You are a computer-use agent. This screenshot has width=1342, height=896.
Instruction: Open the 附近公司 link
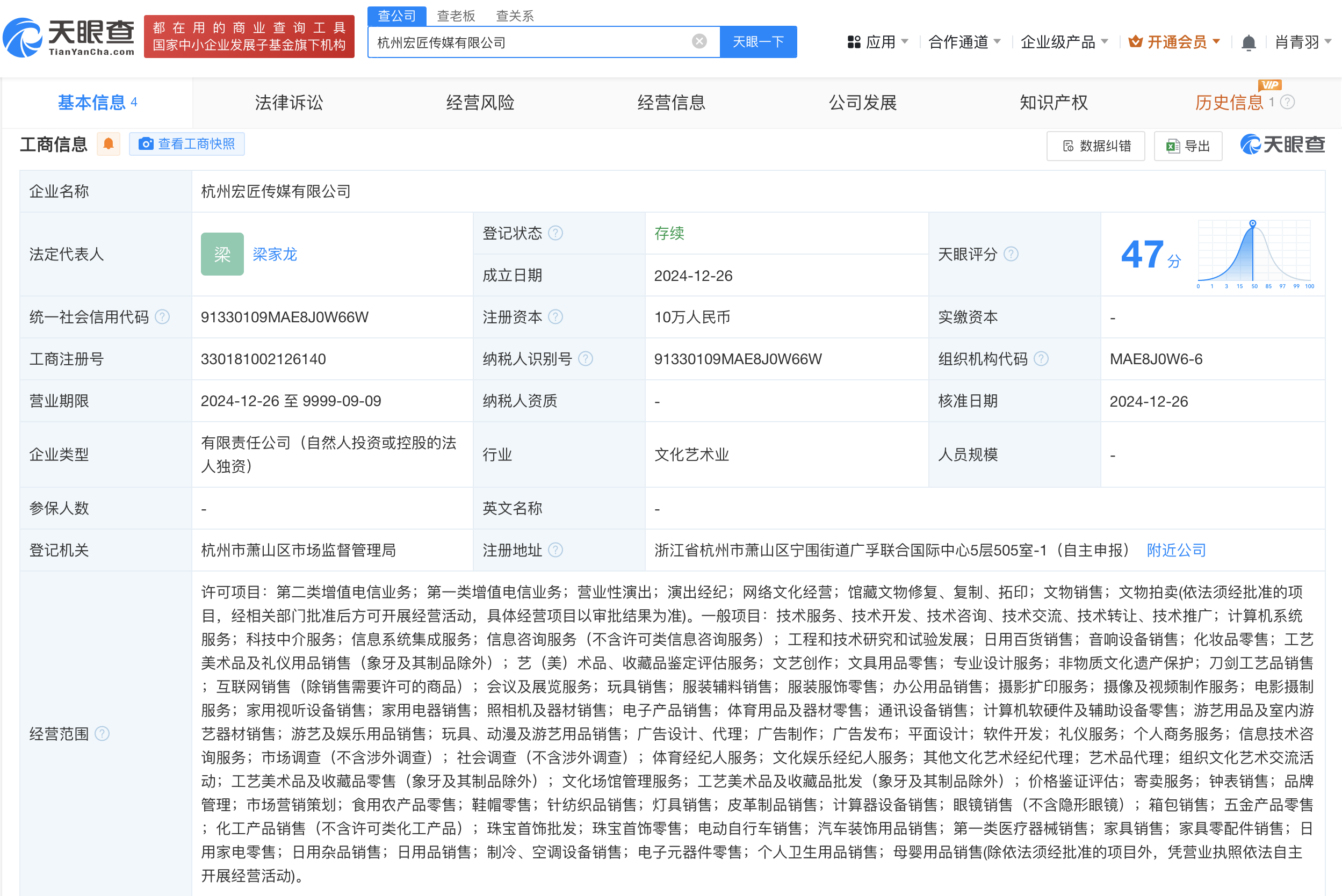point(1175,550)
